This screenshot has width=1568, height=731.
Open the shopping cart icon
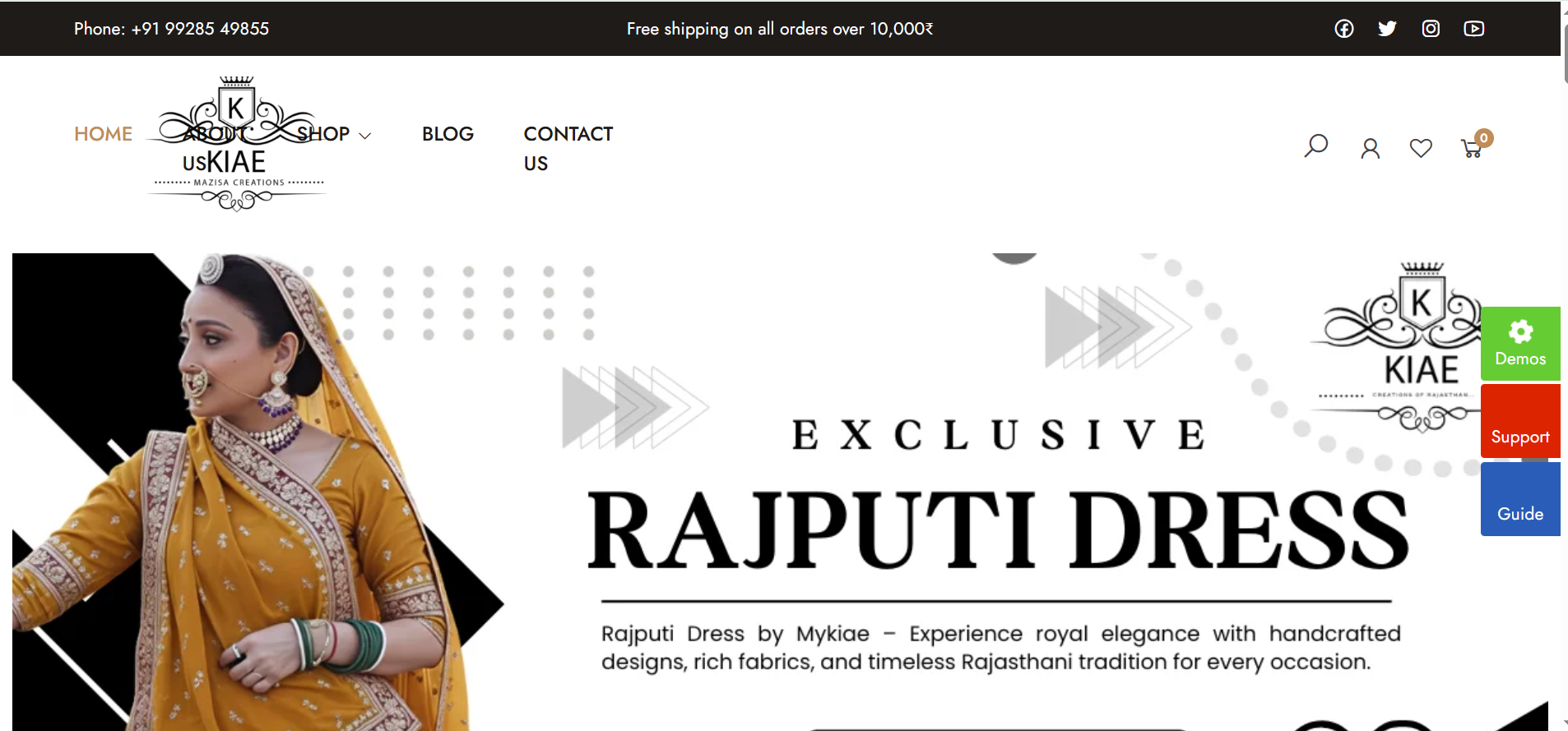coord(1472,149)
